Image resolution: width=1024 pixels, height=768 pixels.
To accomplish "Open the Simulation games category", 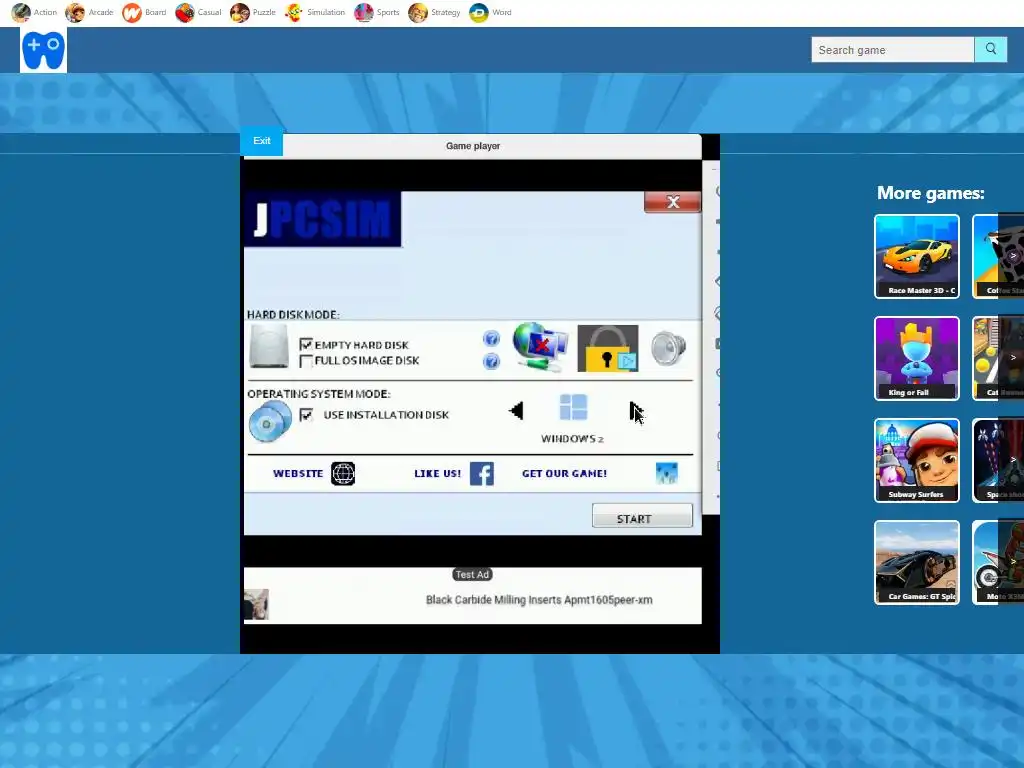I will click(x=315, y=12).
